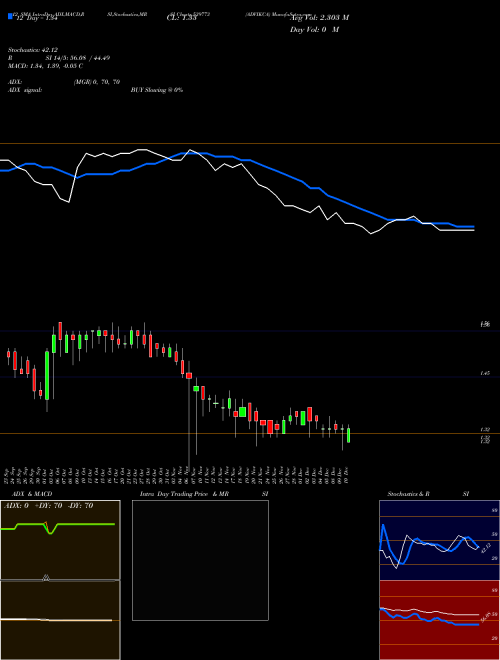The width and height of the screenshot is (500, 660).
Task: Click the '42.12' label on the stochastics line
Action: (485, 548)
